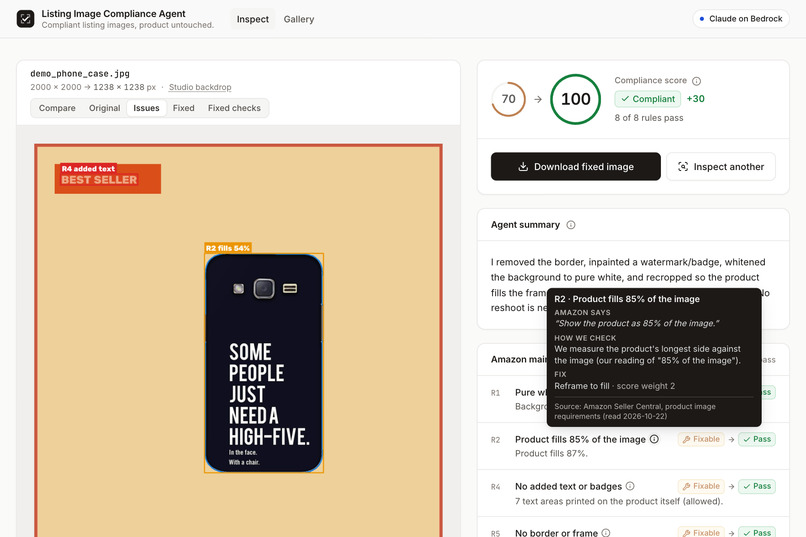Click the Claude on Bedrock badge

[741, 18]
